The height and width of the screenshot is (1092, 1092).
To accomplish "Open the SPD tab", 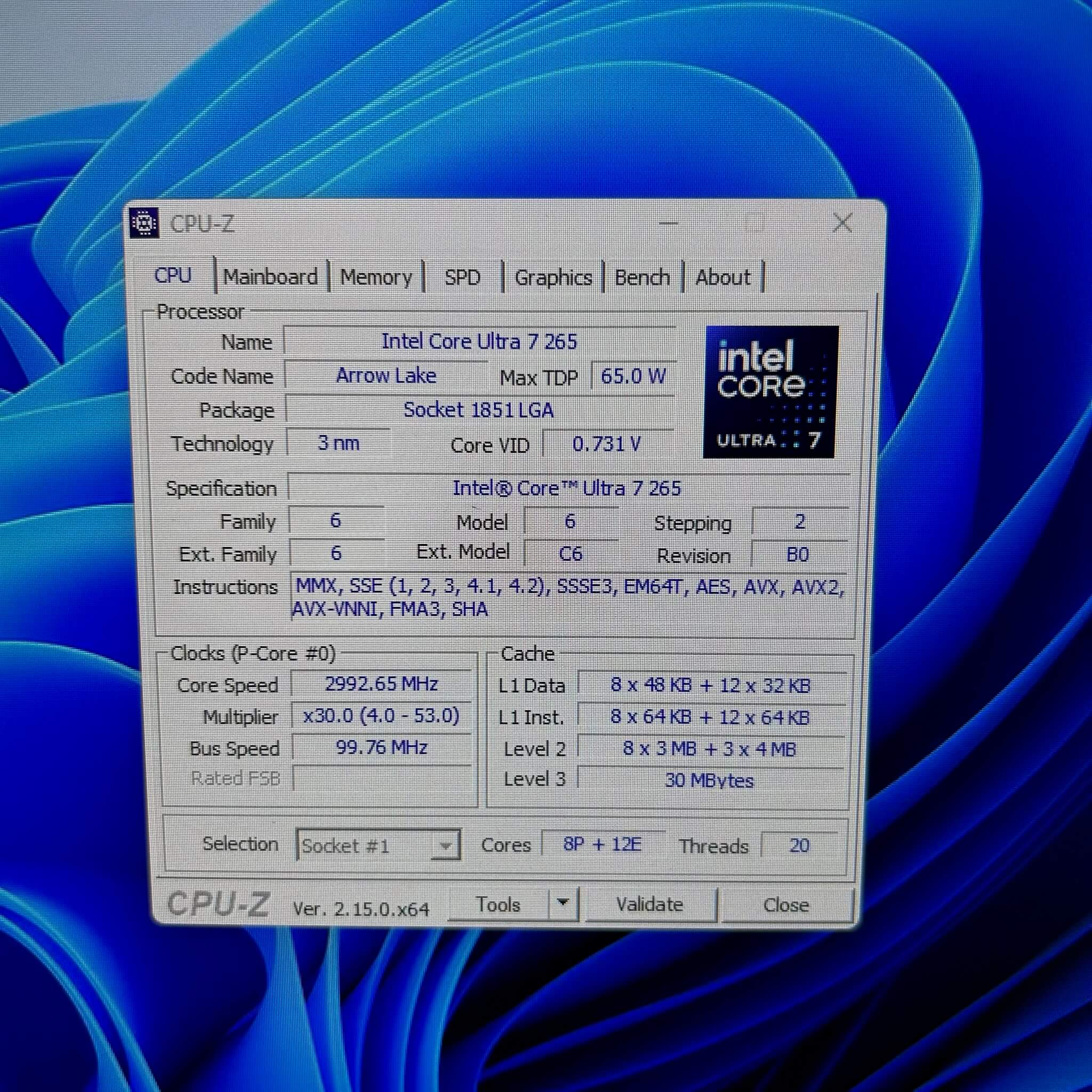I will [462, 277].
